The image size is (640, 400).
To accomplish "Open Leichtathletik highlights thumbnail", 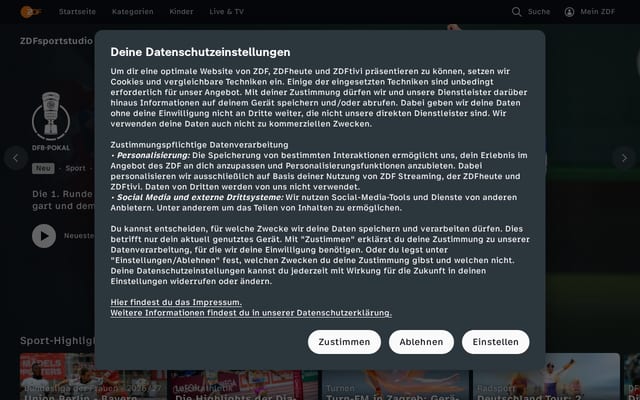I will (x=244, y=385).
